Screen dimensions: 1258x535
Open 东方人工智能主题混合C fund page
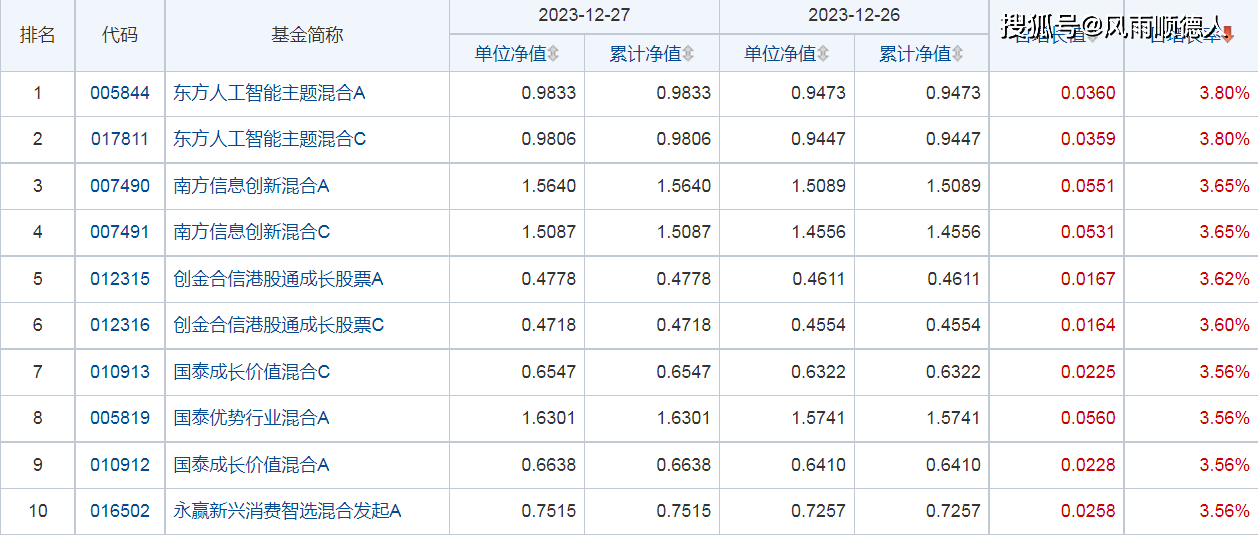pyautogui.click(x=270, y=139)
